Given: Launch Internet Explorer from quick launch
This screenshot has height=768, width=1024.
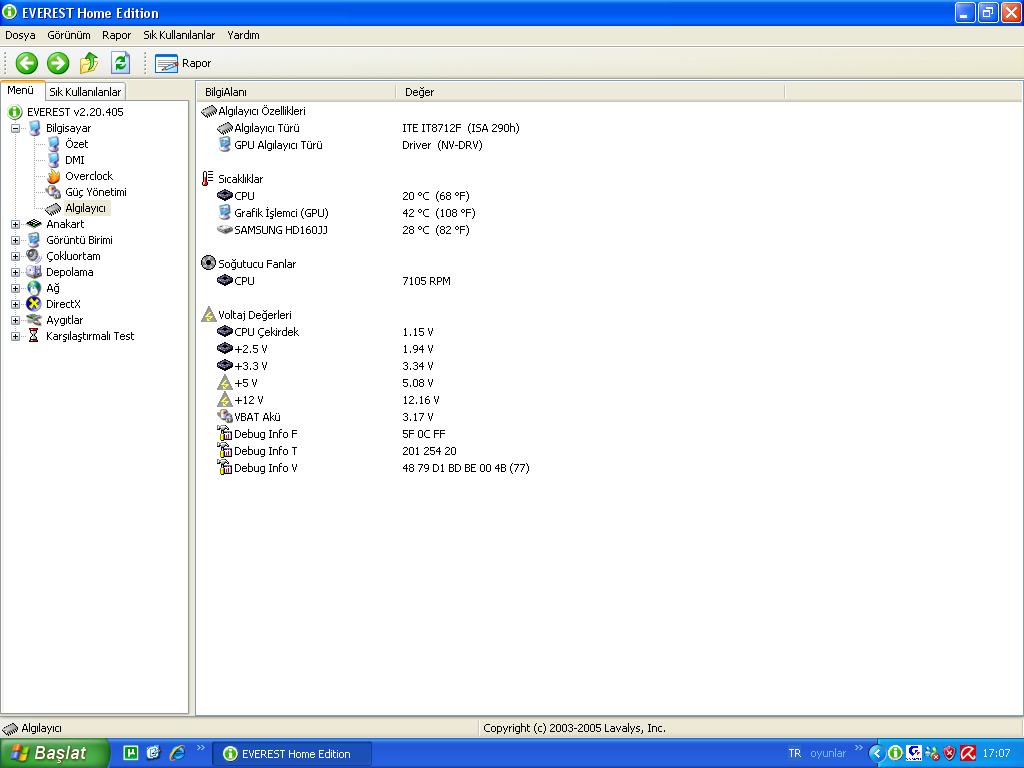Looking at the screenshot, I should point(177,754).
